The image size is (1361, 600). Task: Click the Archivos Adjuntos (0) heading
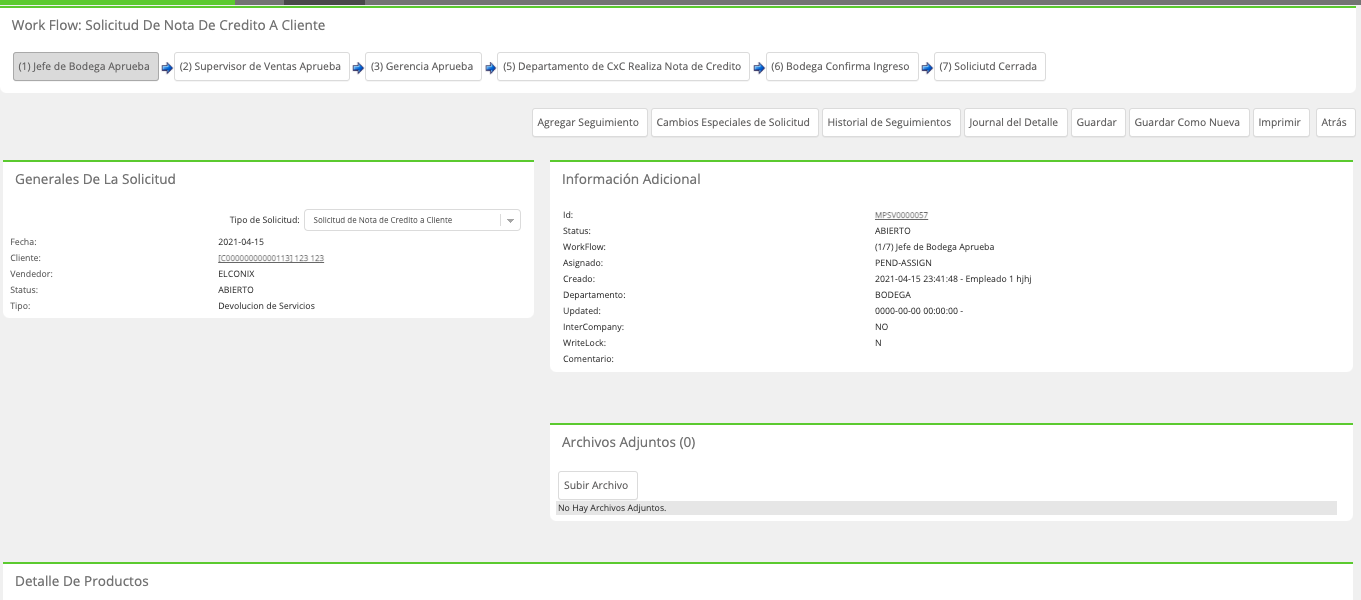[628, 442]
